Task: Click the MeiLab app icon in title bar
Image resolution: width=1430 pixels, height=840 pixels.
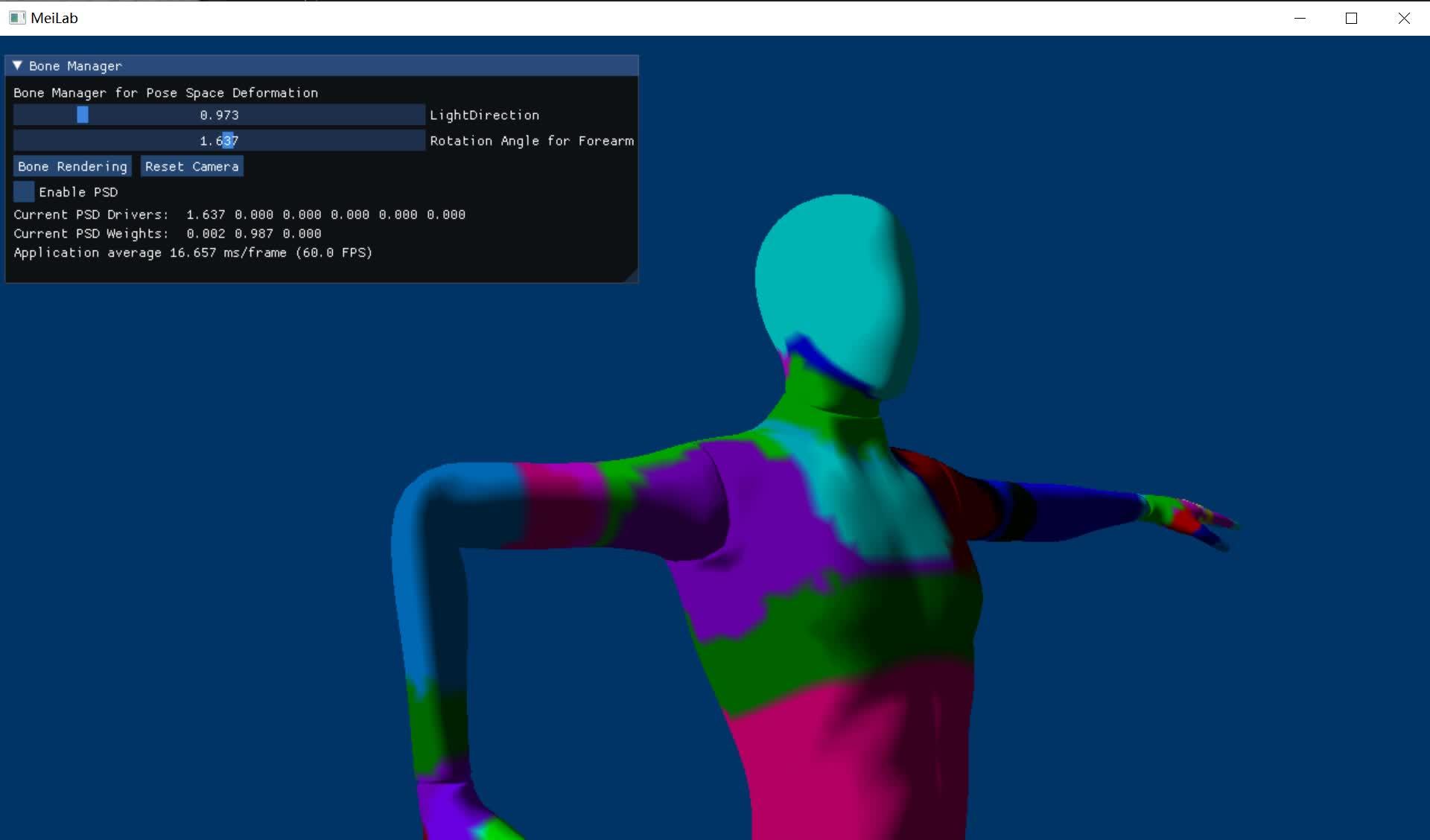Action: 16,18
